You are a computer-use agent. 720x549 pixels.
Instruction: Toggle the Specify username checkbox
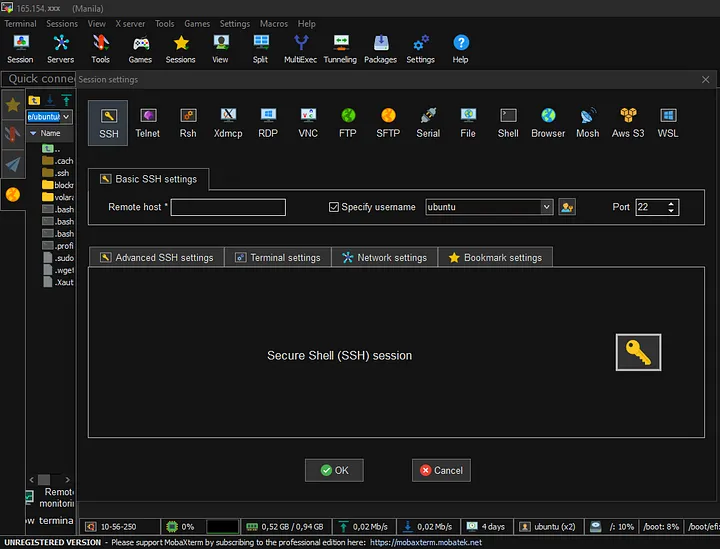[334, 207]
